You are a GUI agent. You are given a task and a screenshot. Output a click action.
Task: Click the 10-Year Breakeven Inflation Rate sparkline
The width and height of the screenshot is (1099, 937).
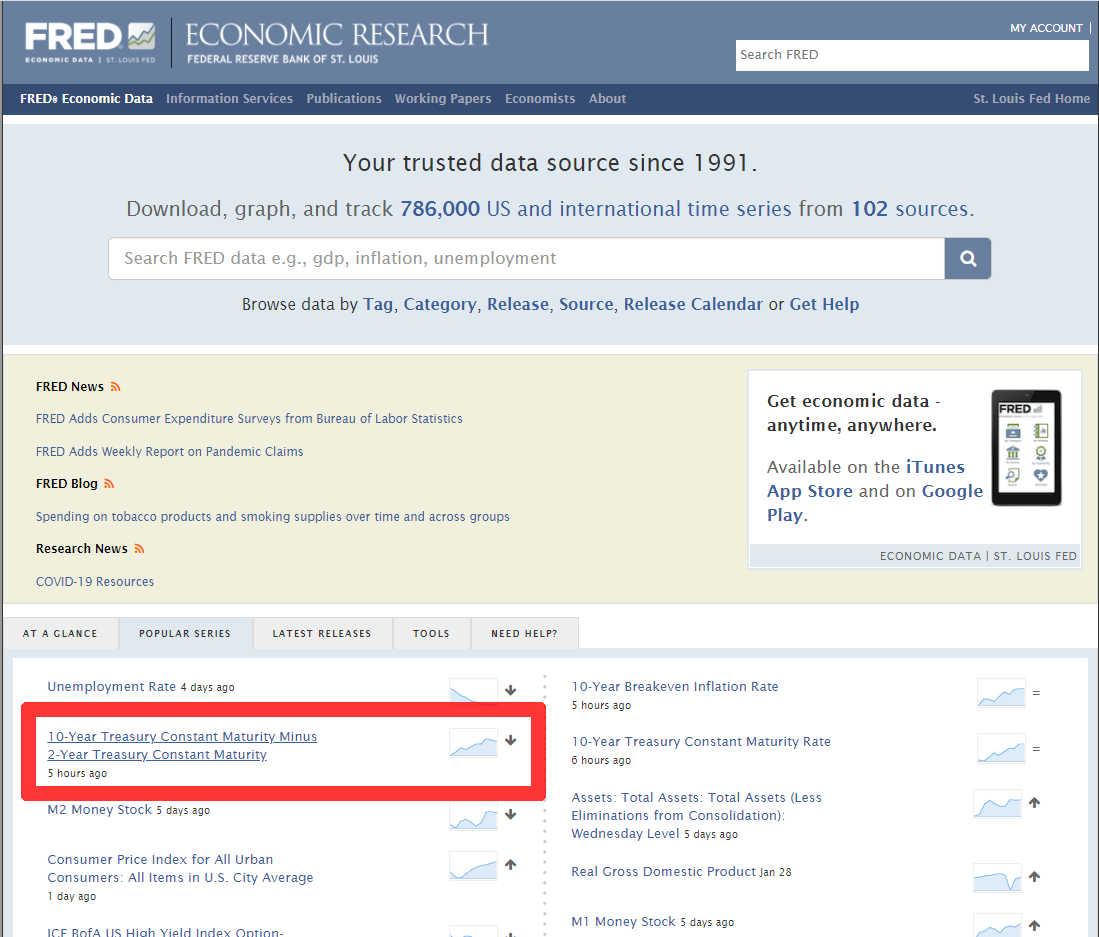1001,692
